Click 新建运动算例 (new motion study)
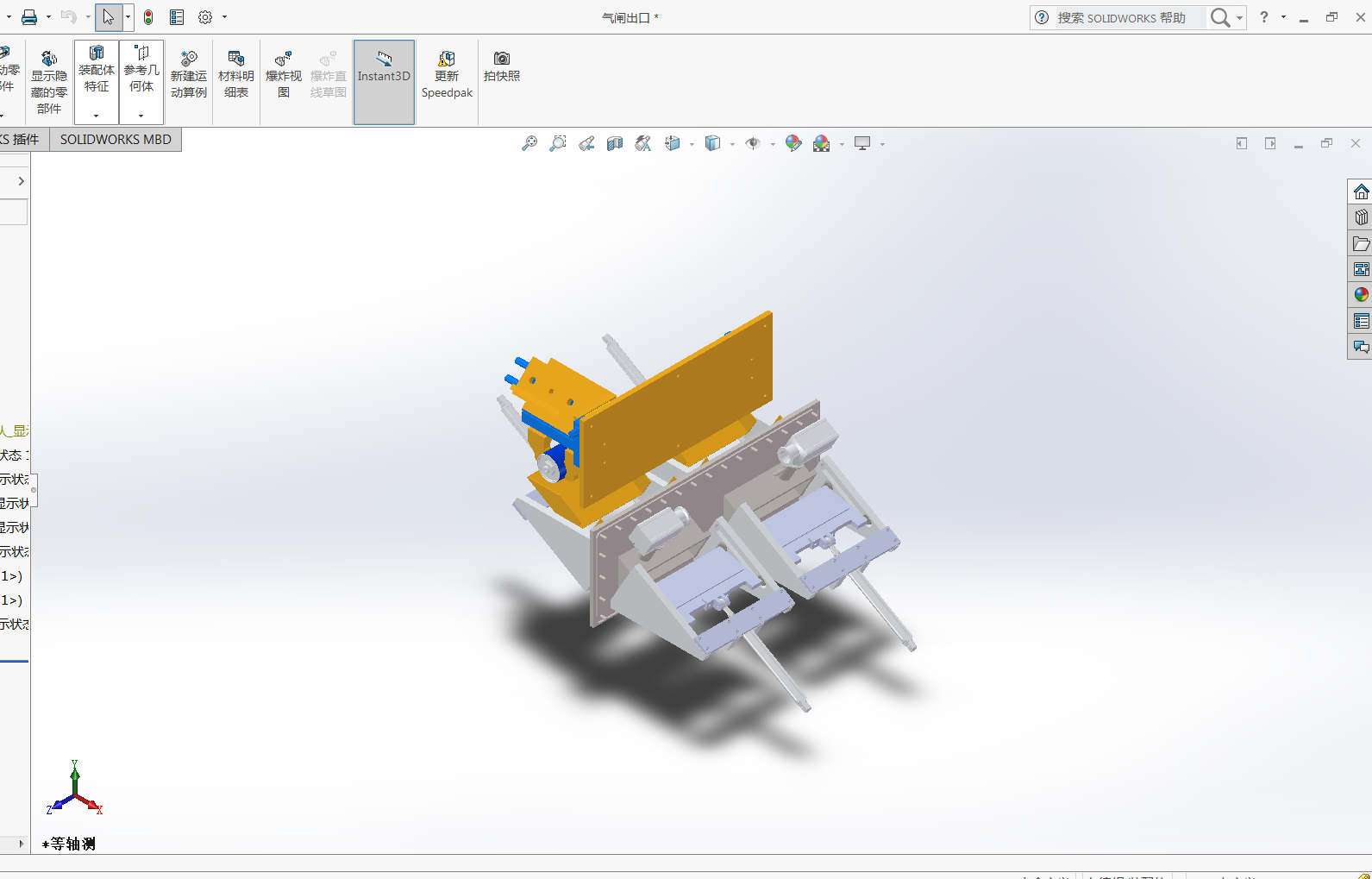This screenshot has height=879, width=1372. coord(189,74)
